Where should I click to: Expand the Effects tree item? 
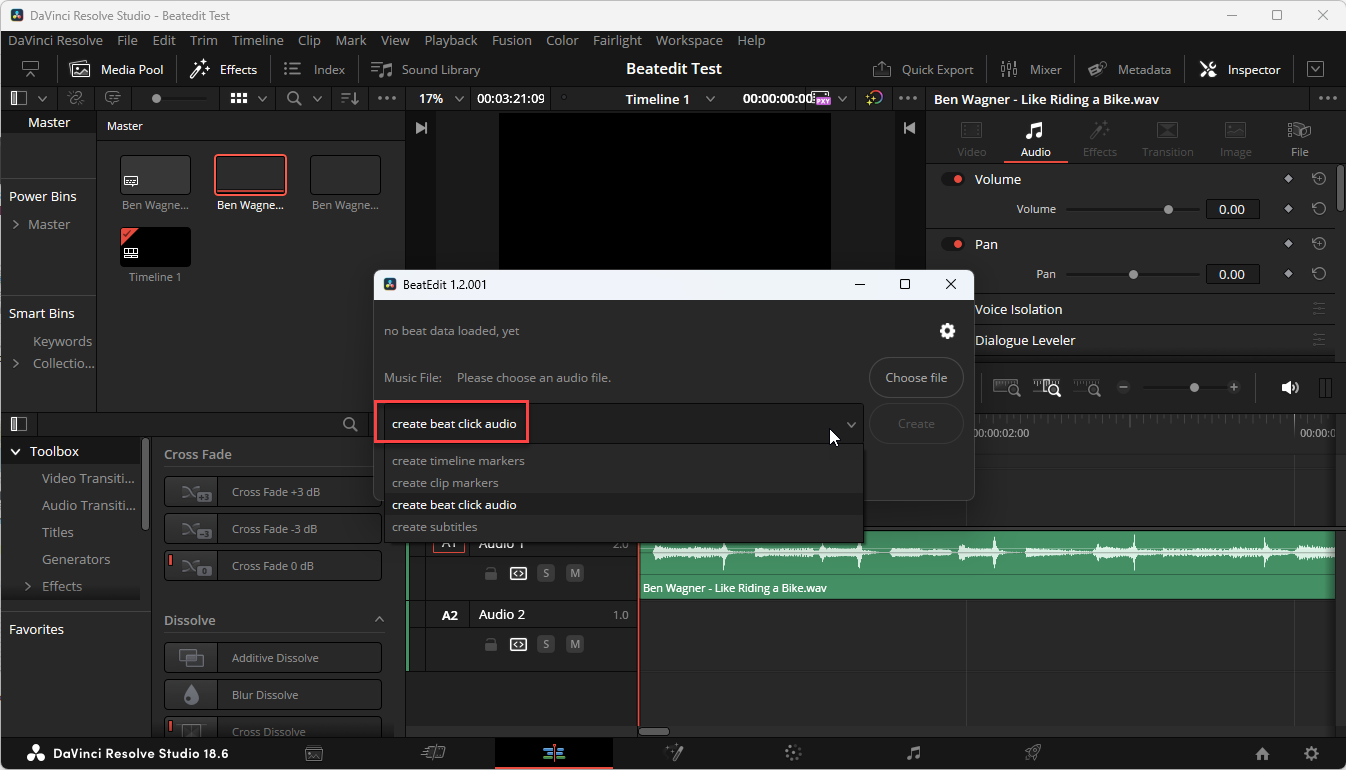pos(29,587)
